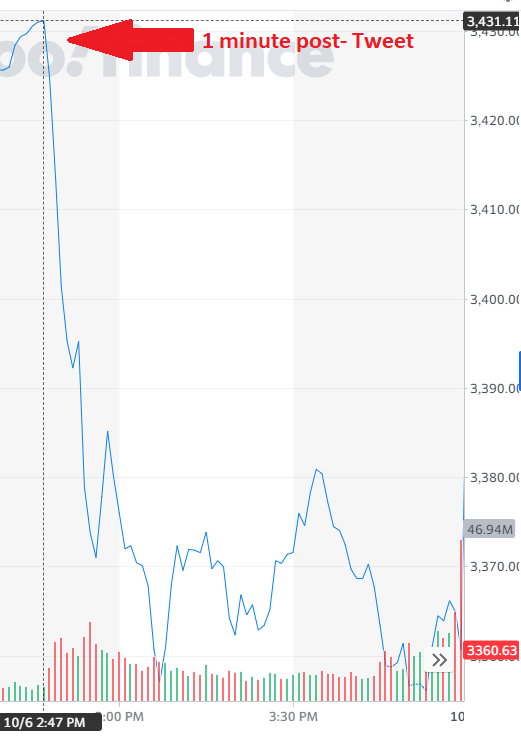Click the partially hidden 3:00 PM axis label

coord(122,717)
